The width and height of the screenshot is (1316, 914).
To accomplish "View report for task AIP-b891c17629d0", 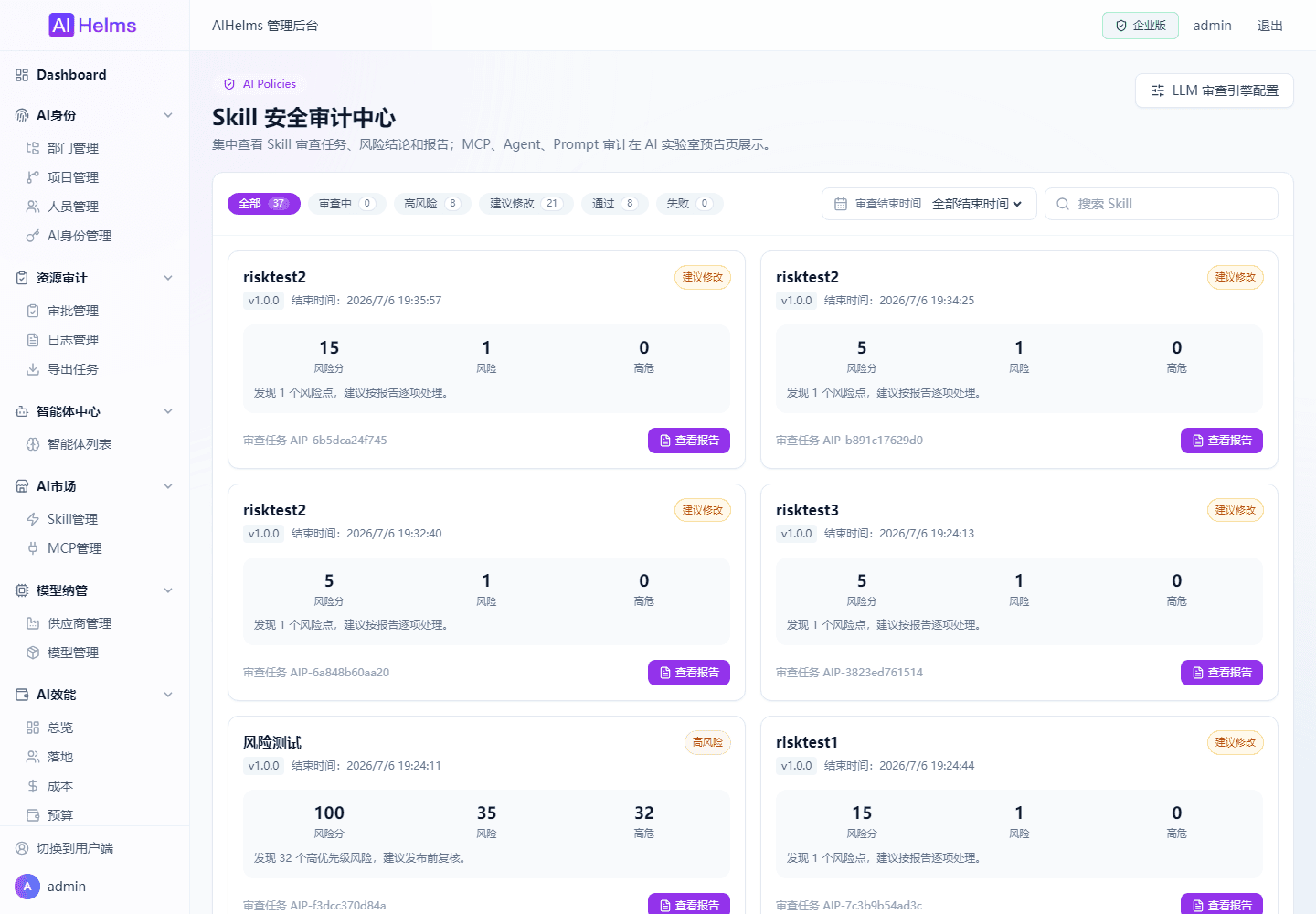I will coord(1222,441).
